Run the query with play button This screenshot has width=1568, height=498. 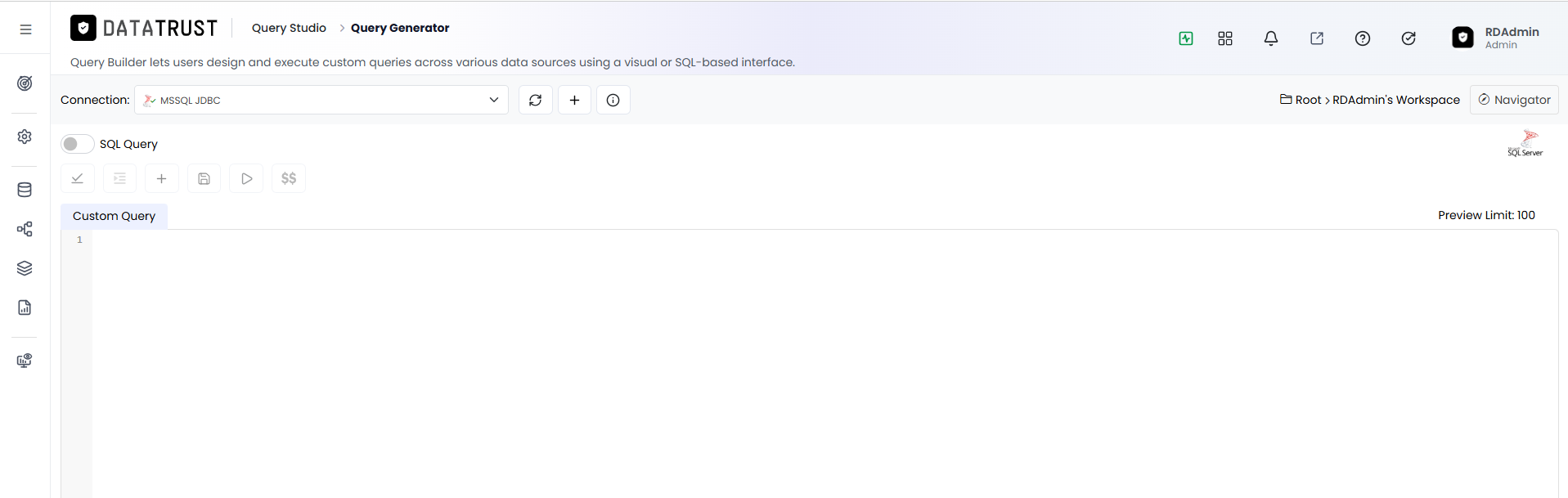(247, 178)
